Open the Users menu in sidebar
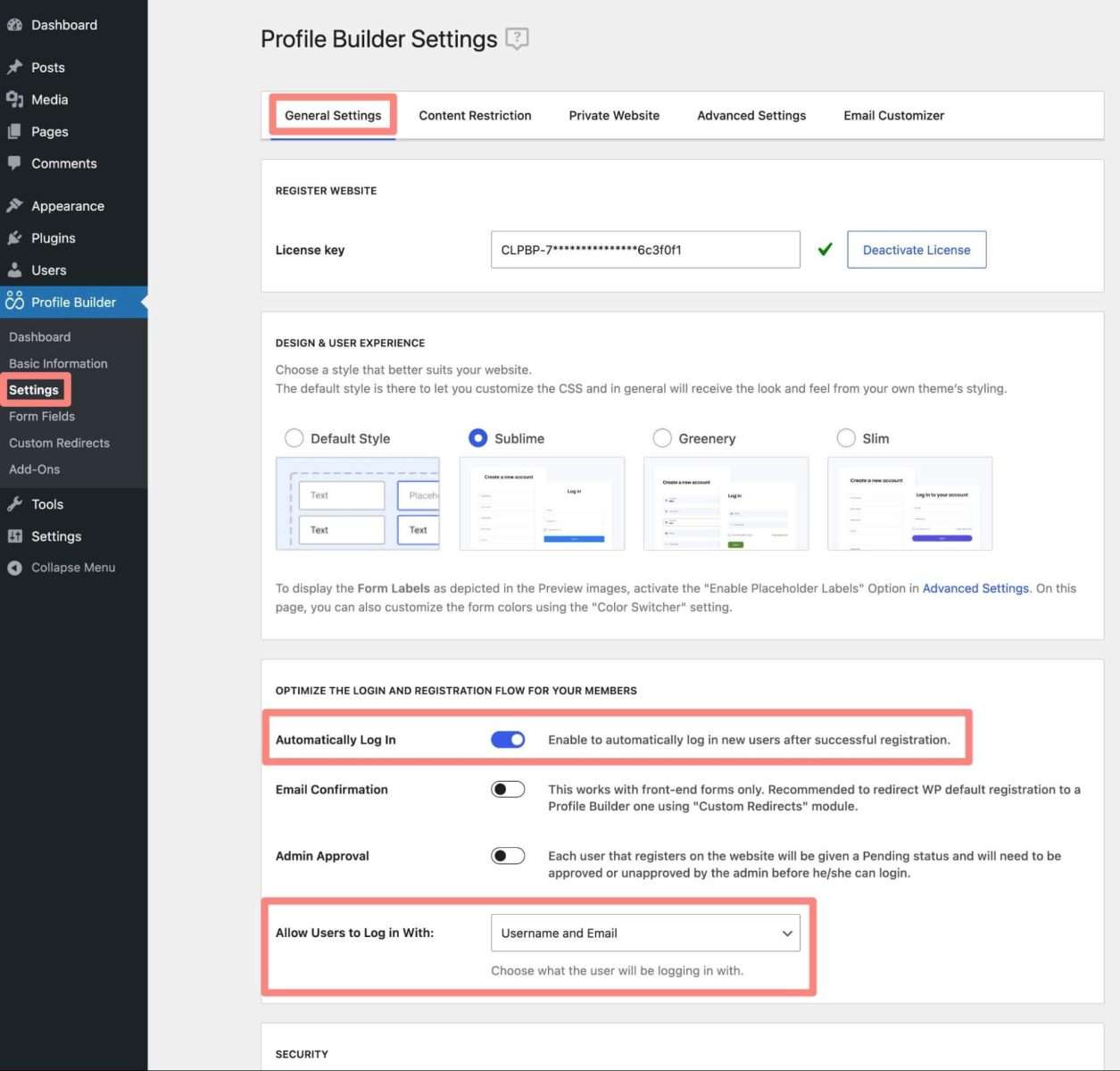The height and width of the screenshot is (1071, 1120). click(49, 270)
